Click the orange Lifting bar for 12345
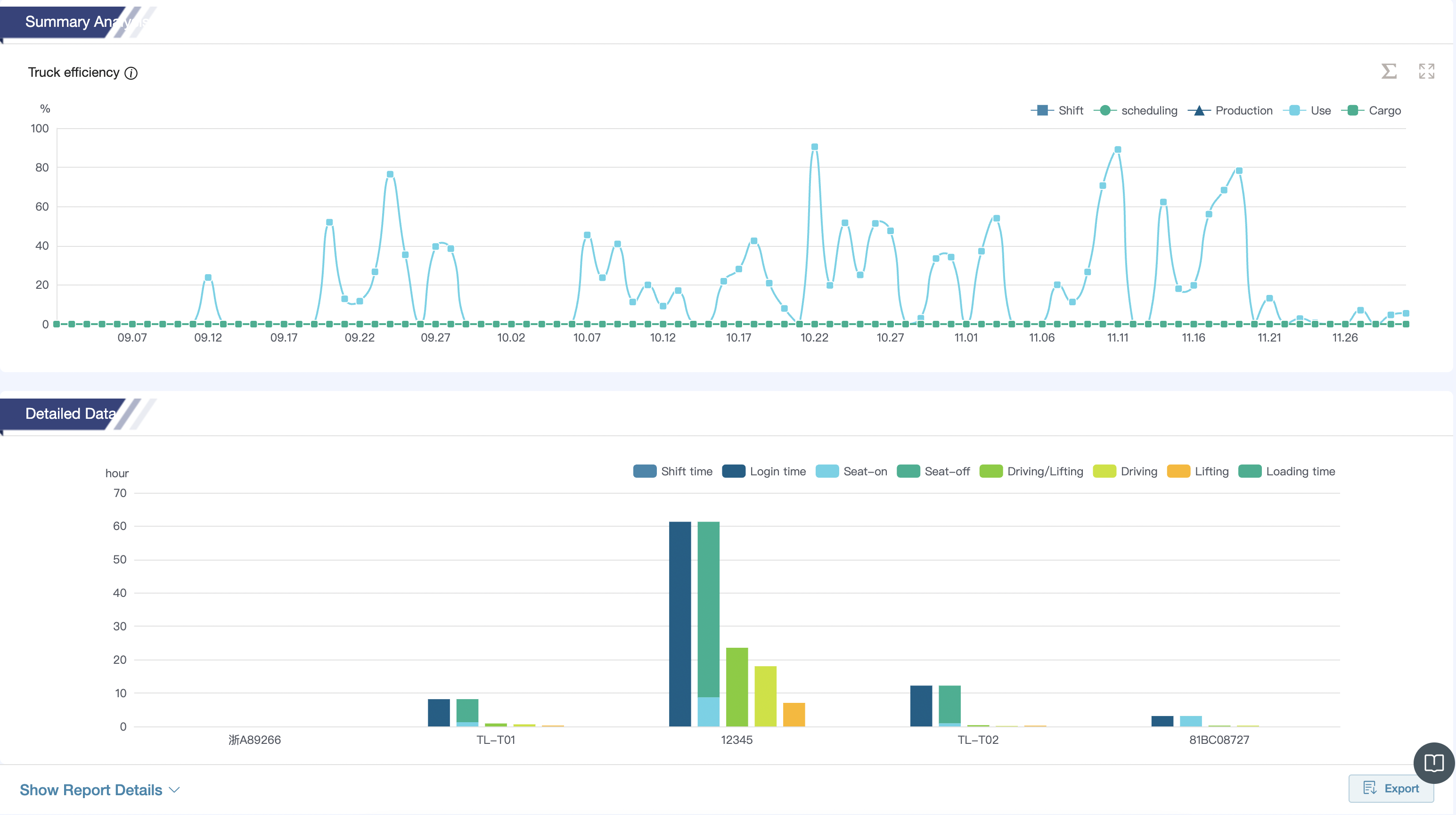 [794, 715]
